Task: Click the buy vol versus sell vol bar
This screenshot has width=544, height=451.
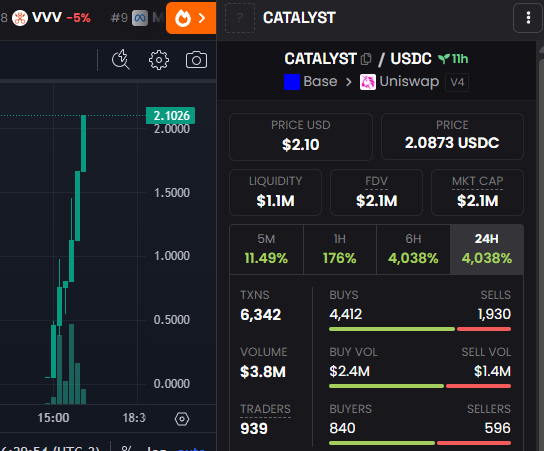Action: [420, 386]
